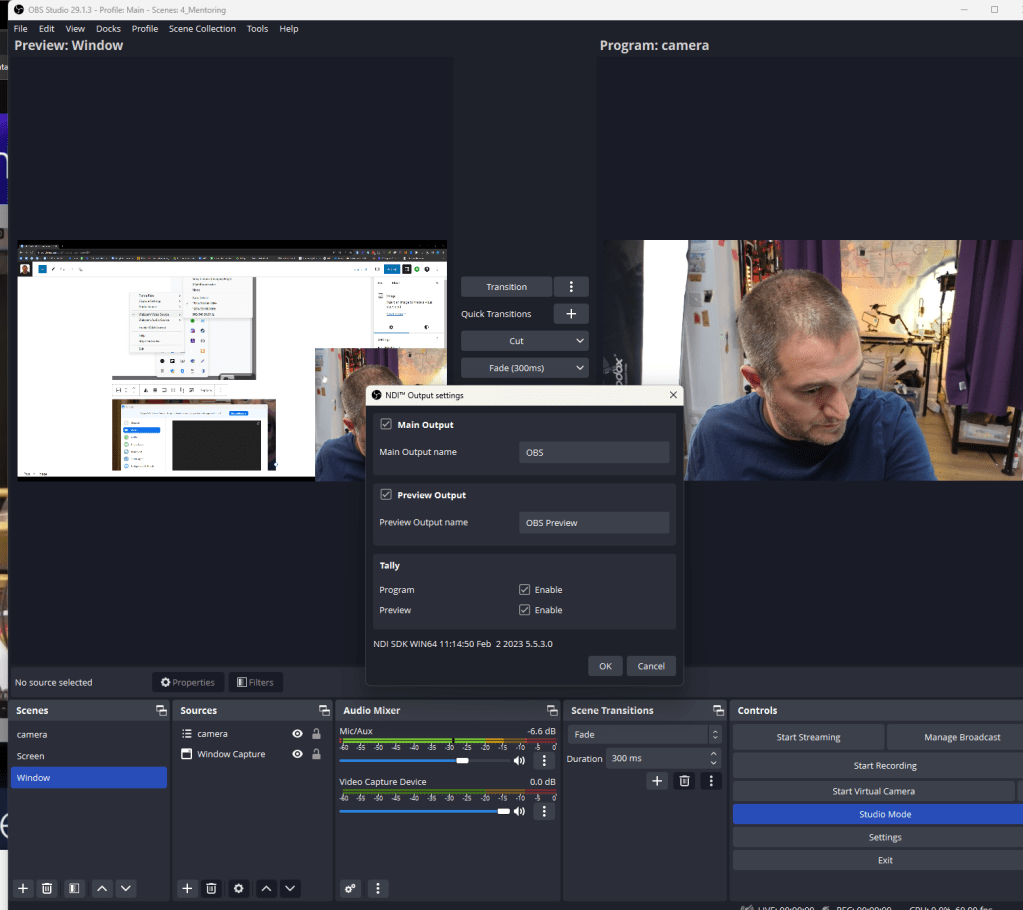The width and height of the screenshot is (1023, 910).
Task: Remove selected source with trash icon
Action: [211, 888]
